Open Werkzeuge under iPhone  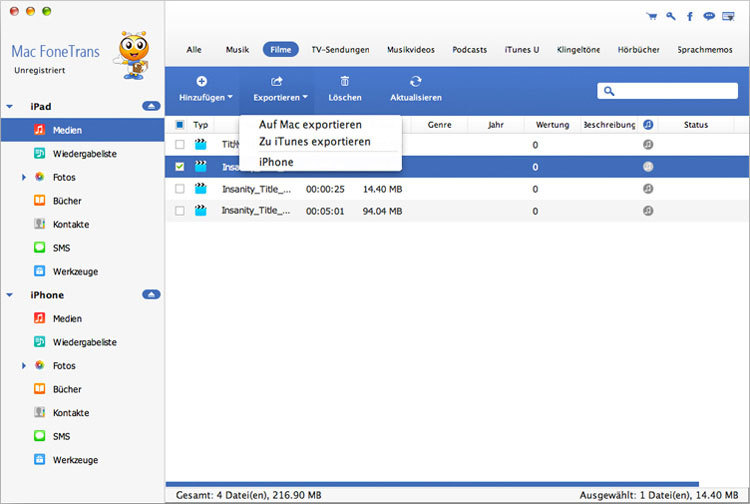tap(75, 460)
